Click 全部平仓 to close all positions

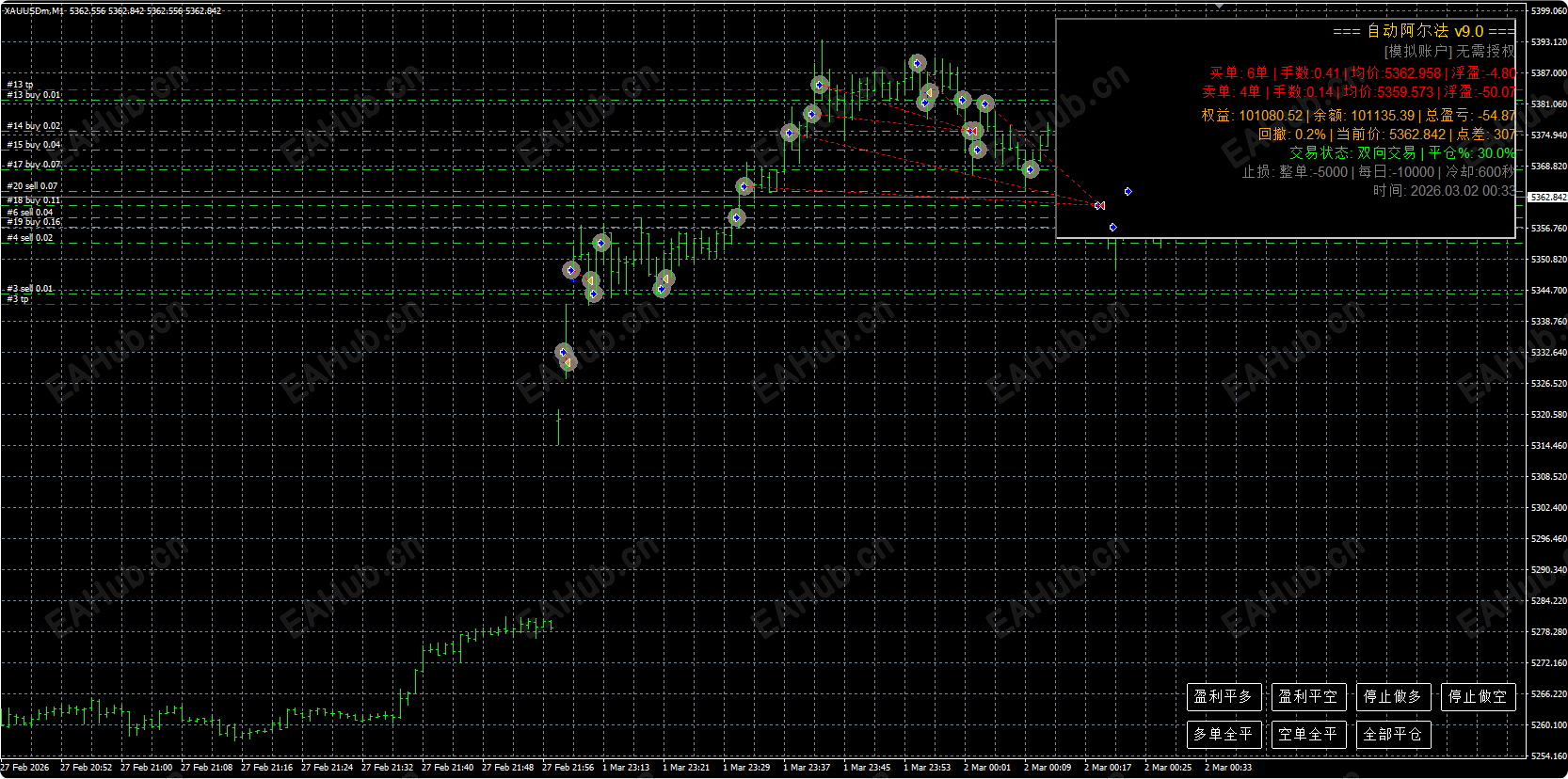1394,735
